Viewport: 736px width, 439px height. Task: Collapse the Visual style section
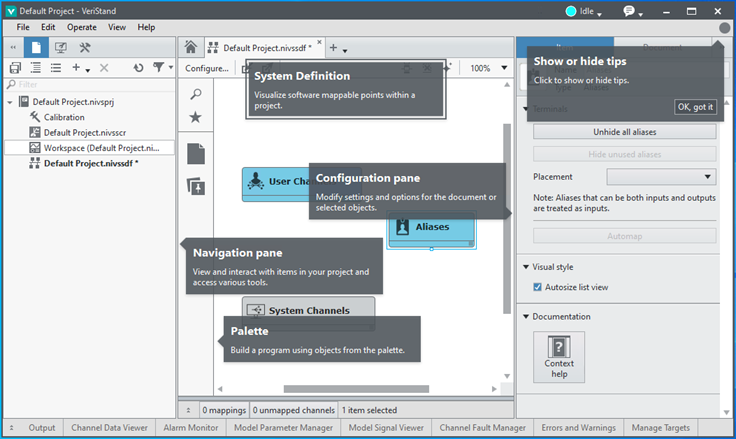pyautogui.click(x=525, y=267)
